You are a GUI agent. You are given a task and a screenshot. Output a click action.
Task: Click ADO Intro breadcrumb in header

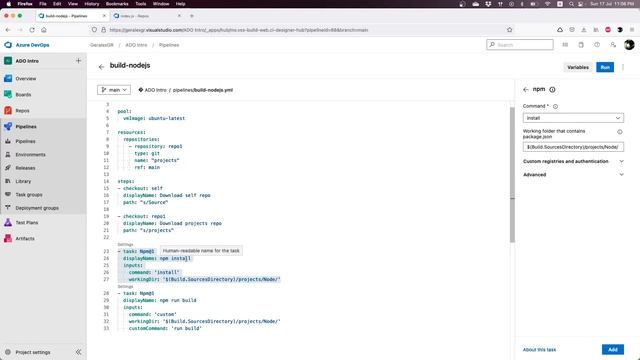[x=136, y=45]
